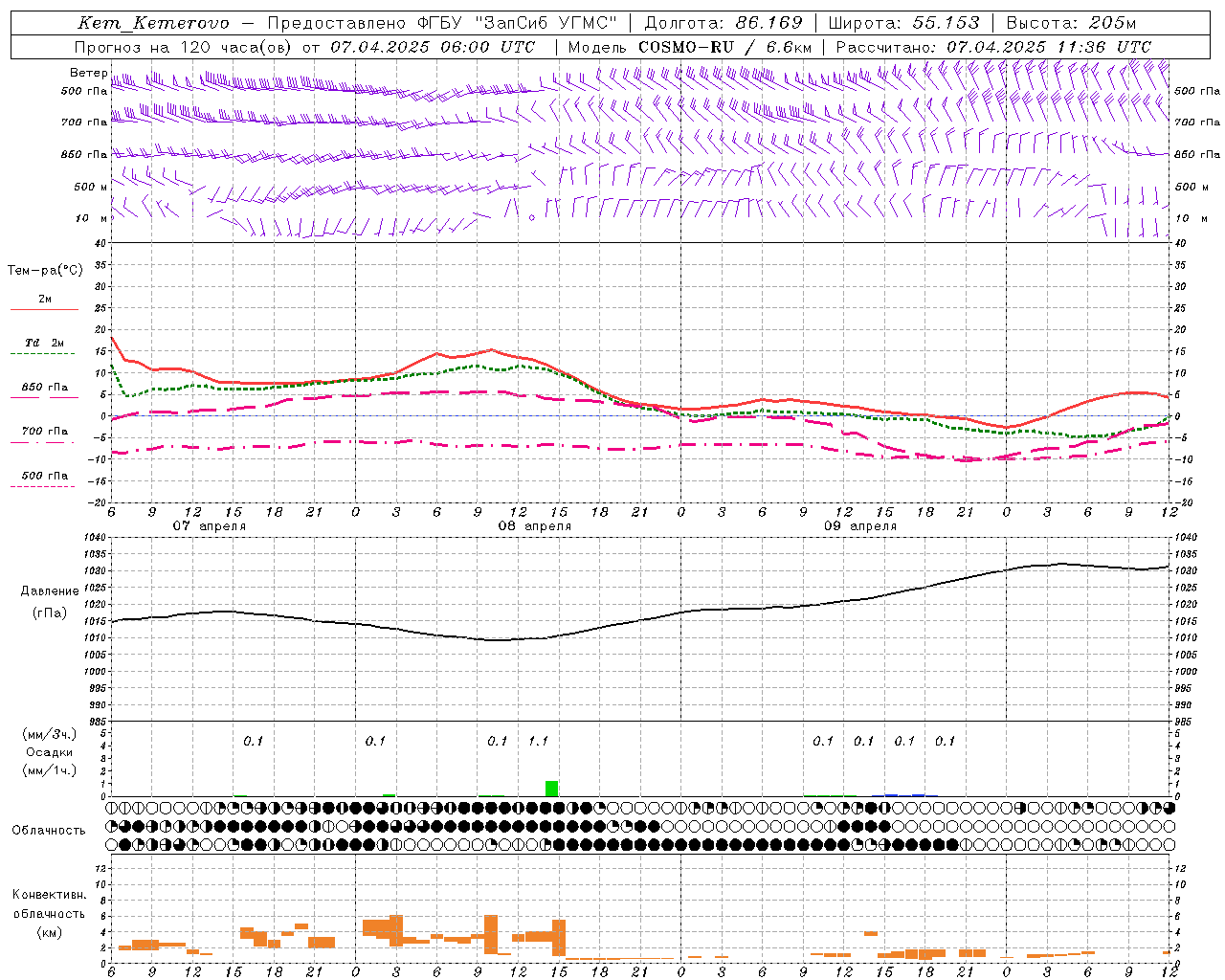Screen dimensions: 1225x980
Task: Click the 09 апреля date label
Action: (x=860, y=526)
